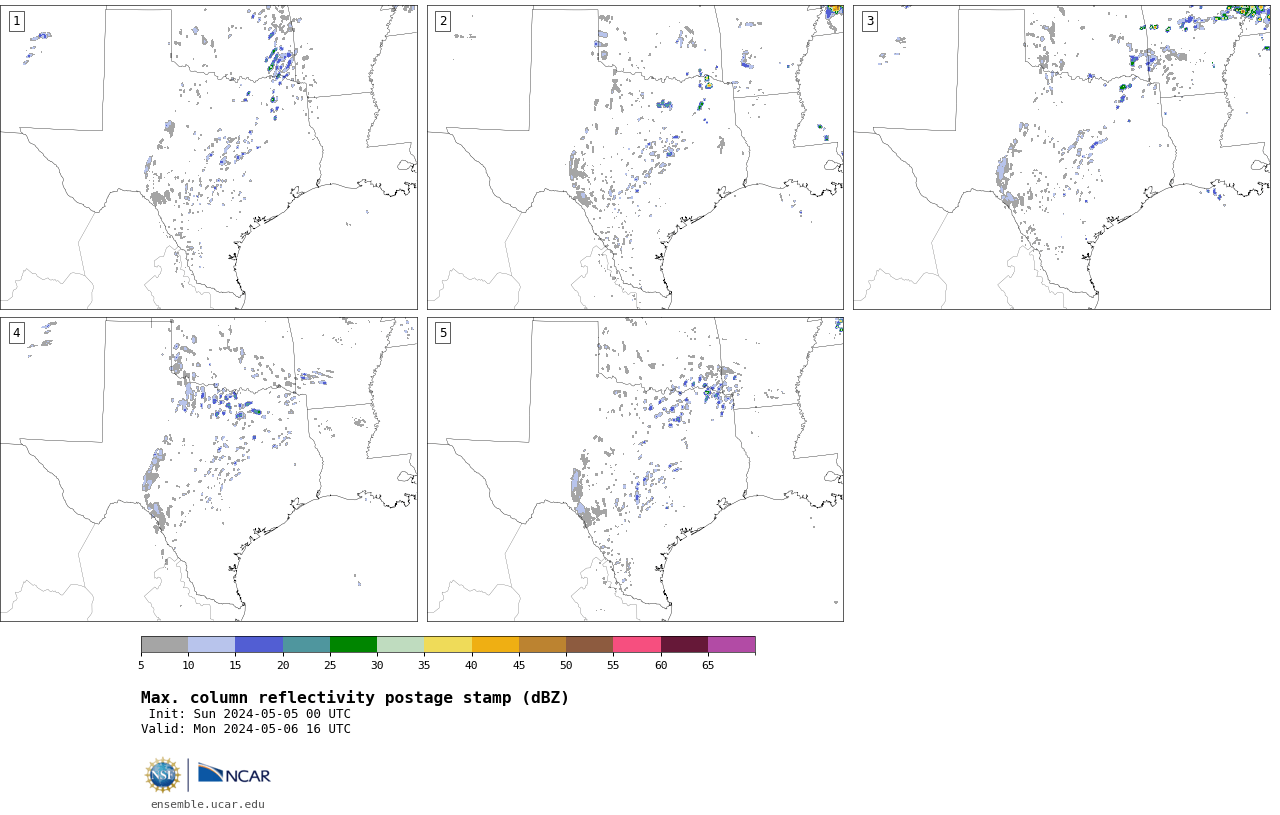Pick the pale green 30–35 dBZ swatch

tap(401, 645)
